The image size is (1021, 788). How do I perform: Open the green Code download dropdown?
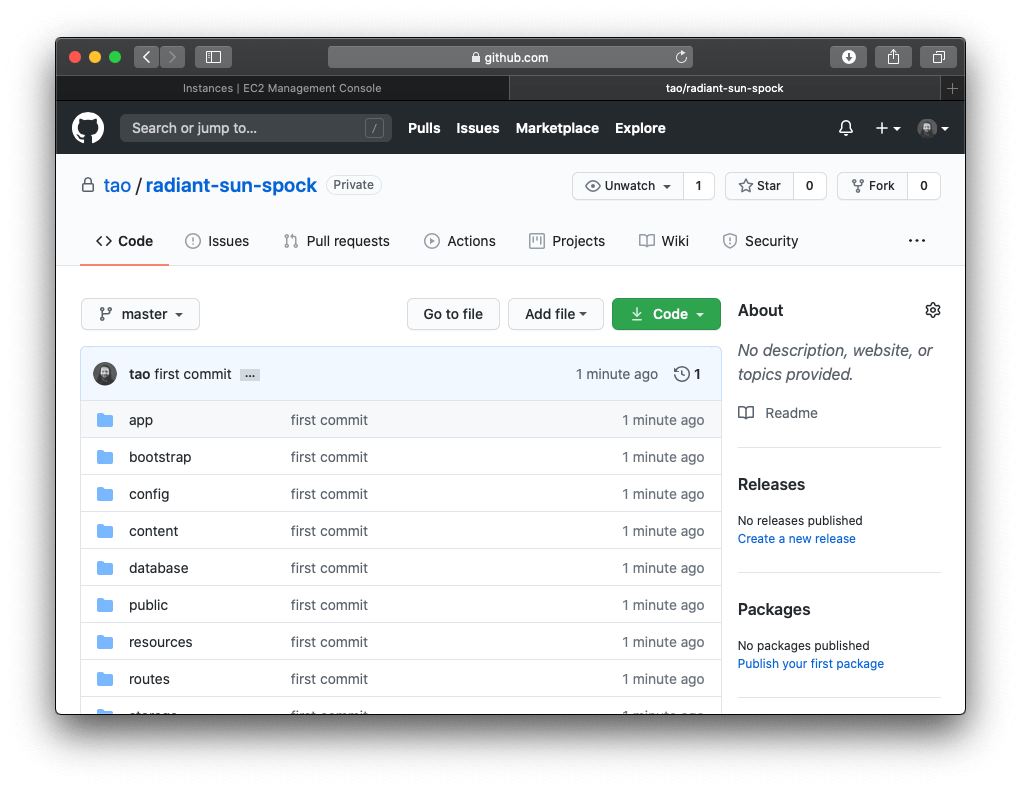click(666, 313)
